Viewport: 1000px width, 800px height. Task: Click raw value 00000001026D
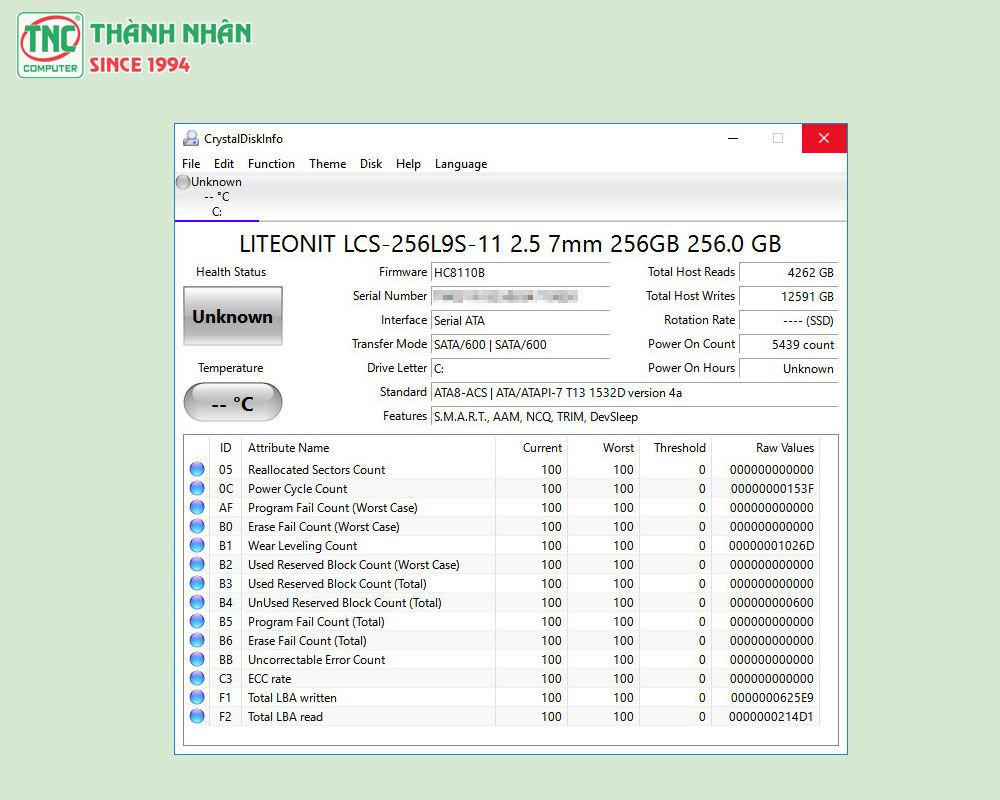771,546
